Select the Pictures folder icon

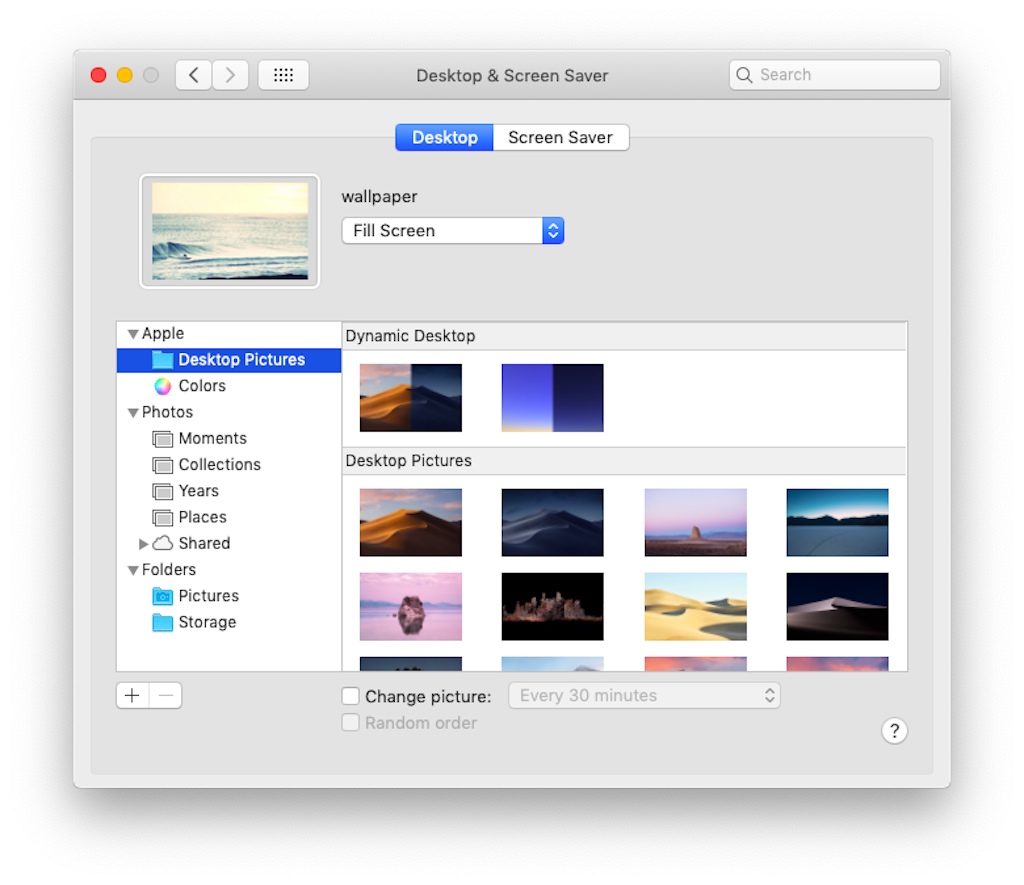point(163,595)
